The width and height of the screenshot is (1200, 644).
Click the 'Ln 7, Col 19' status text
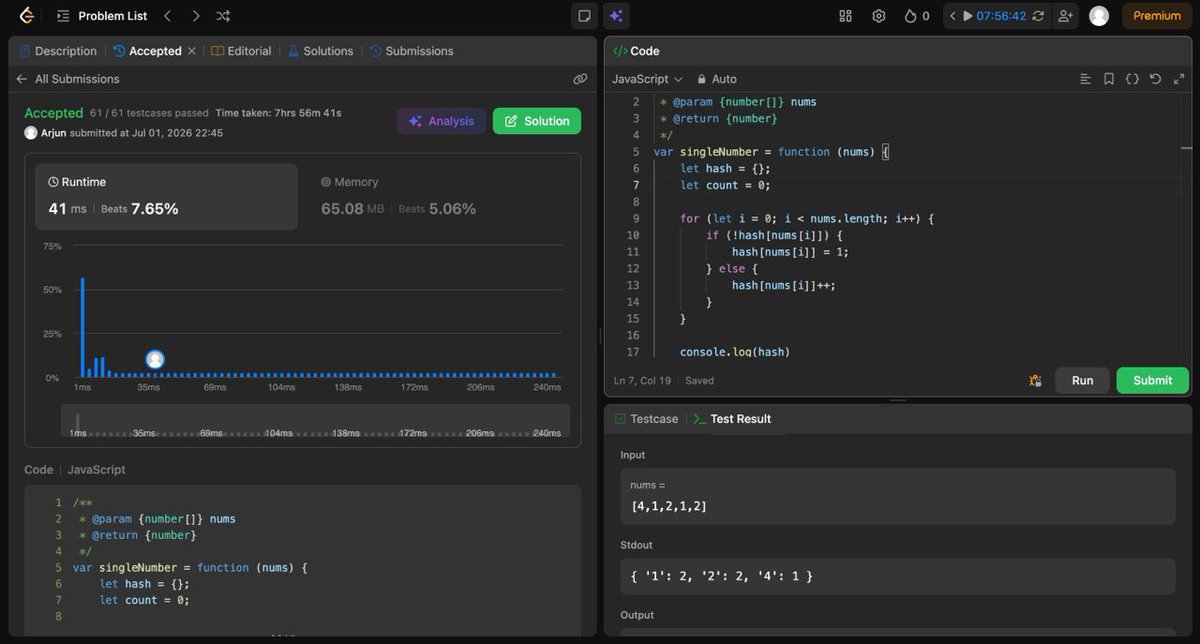pos(642,381)
